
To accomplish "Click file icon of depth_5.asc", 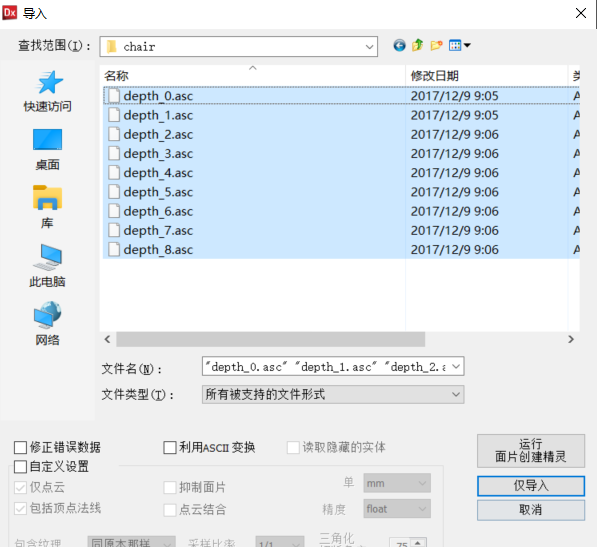I will [114, 192].
